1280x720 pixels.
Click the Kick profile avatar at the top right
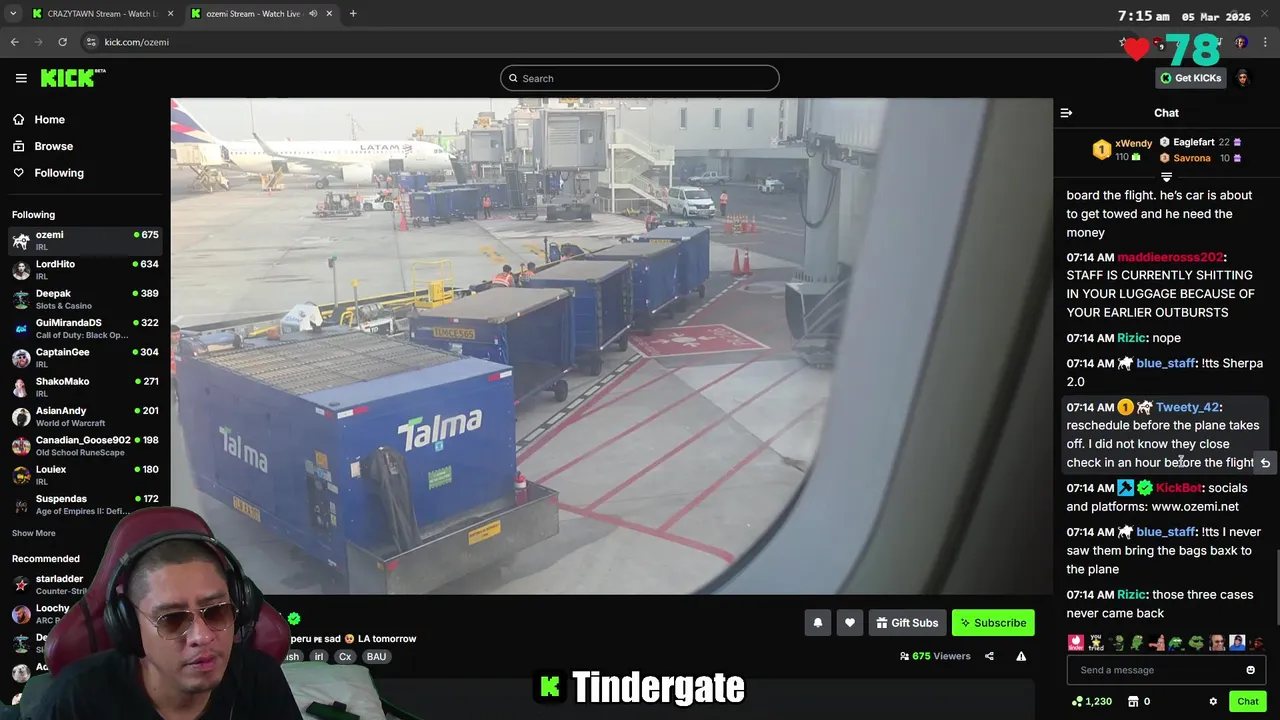[x=1243, y=78]
